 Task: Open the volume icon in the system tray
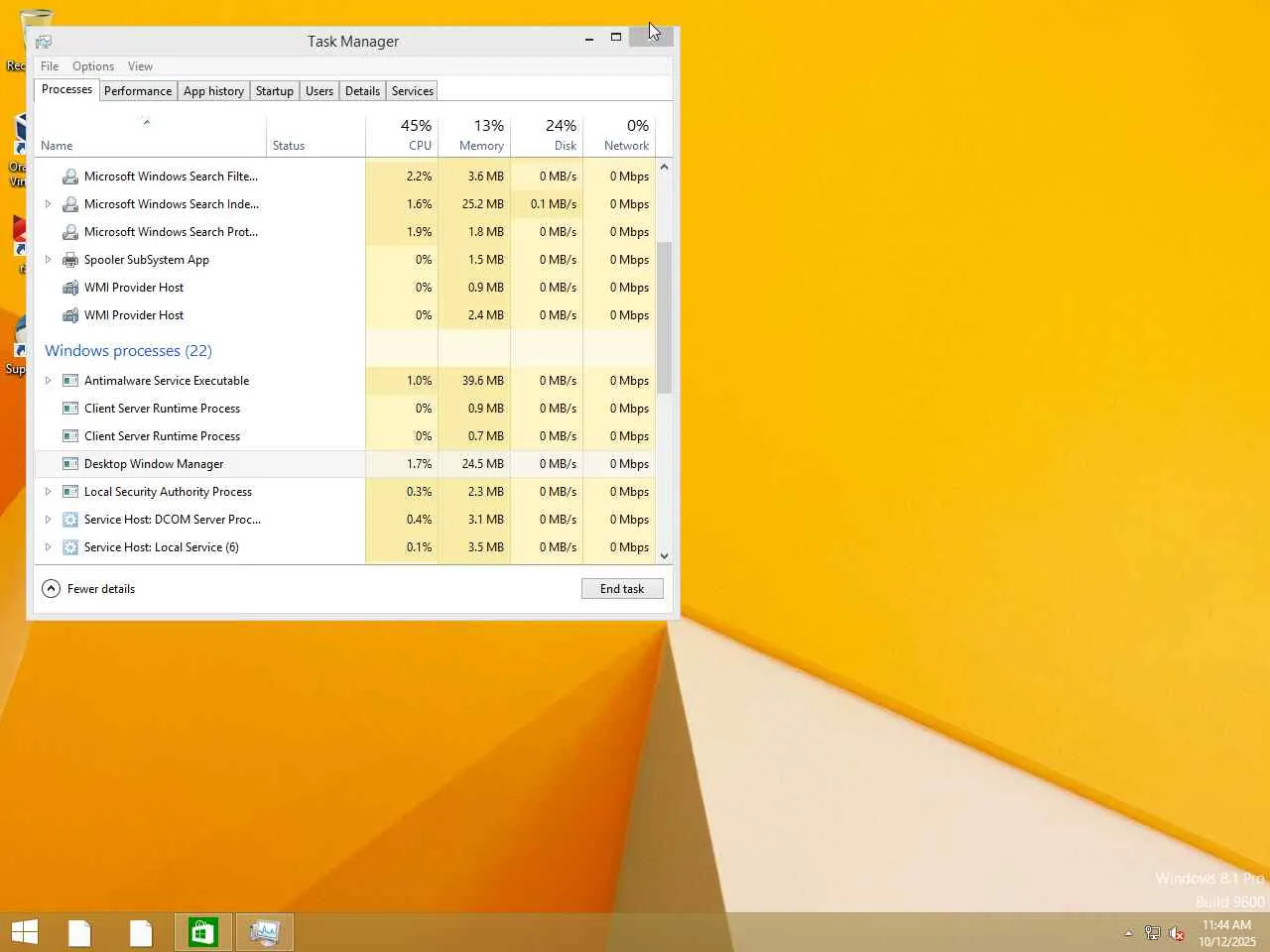point(1177,933)
